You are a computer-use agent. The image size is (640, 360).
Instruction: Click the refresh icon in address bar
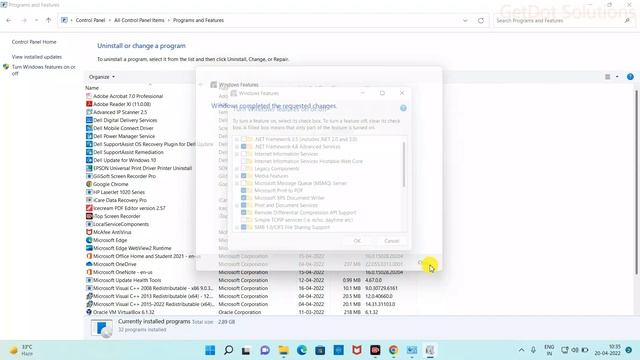(x=481, y=20)
